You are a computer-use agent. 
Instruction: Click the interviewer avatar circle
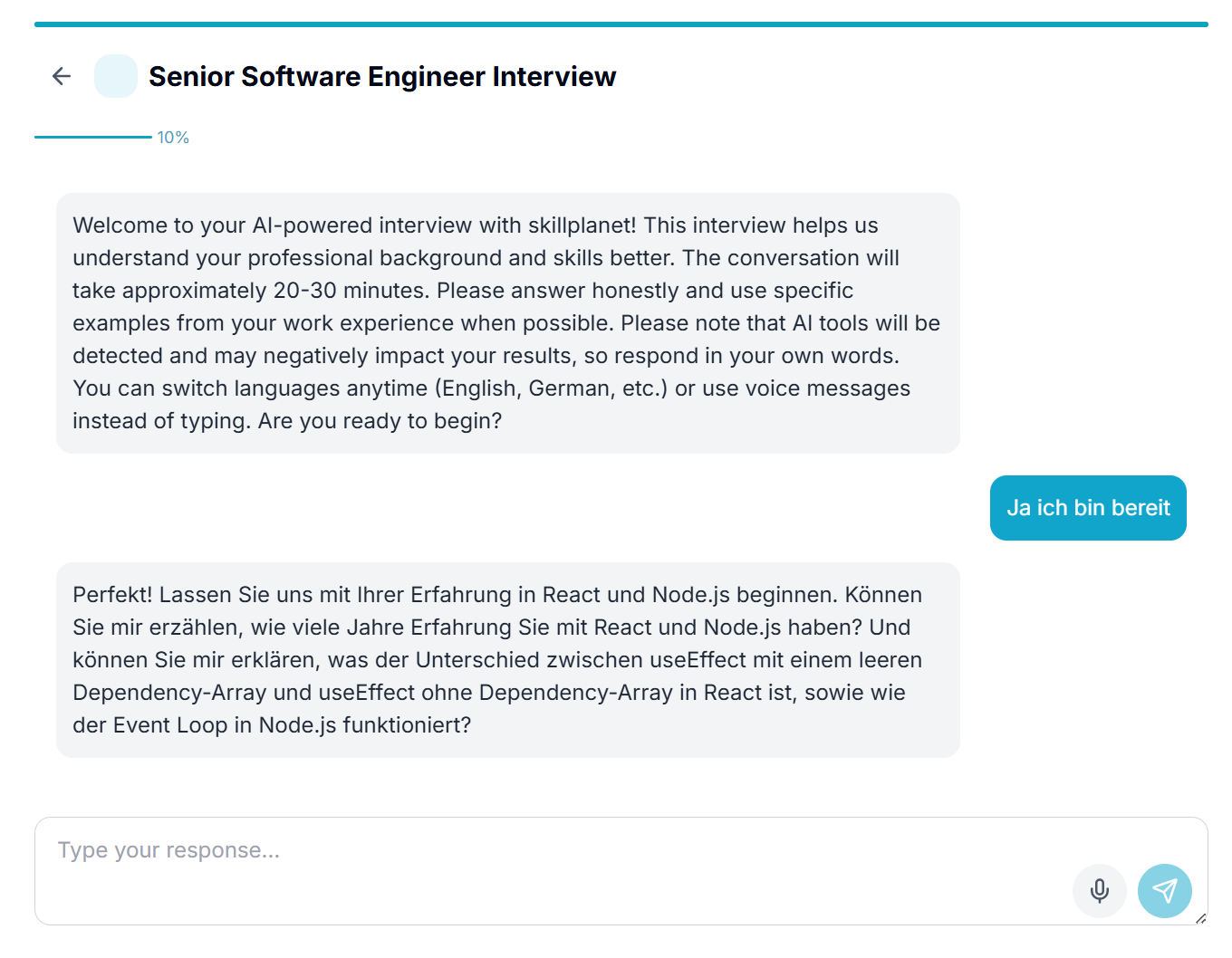point(116,76)
